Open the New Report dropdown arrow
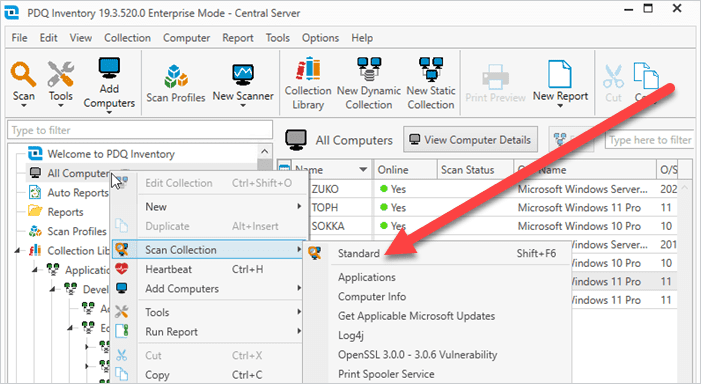Image resolution: width=701 pixels, height=384 pixels. [x=560, y=106]
